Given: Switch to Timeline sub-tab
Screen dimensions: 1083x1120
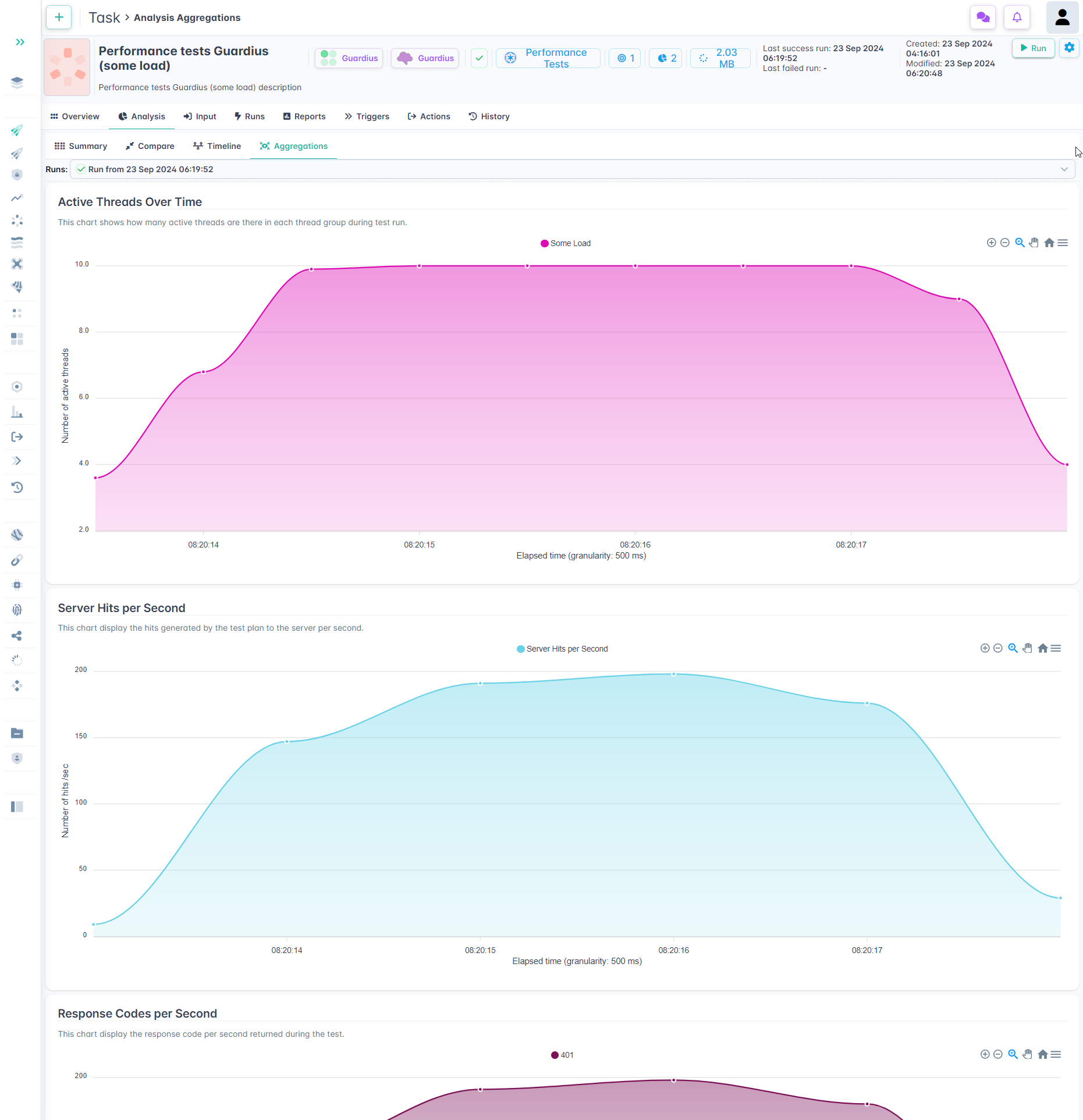Looking at the screenshot, I should point(217,146).
